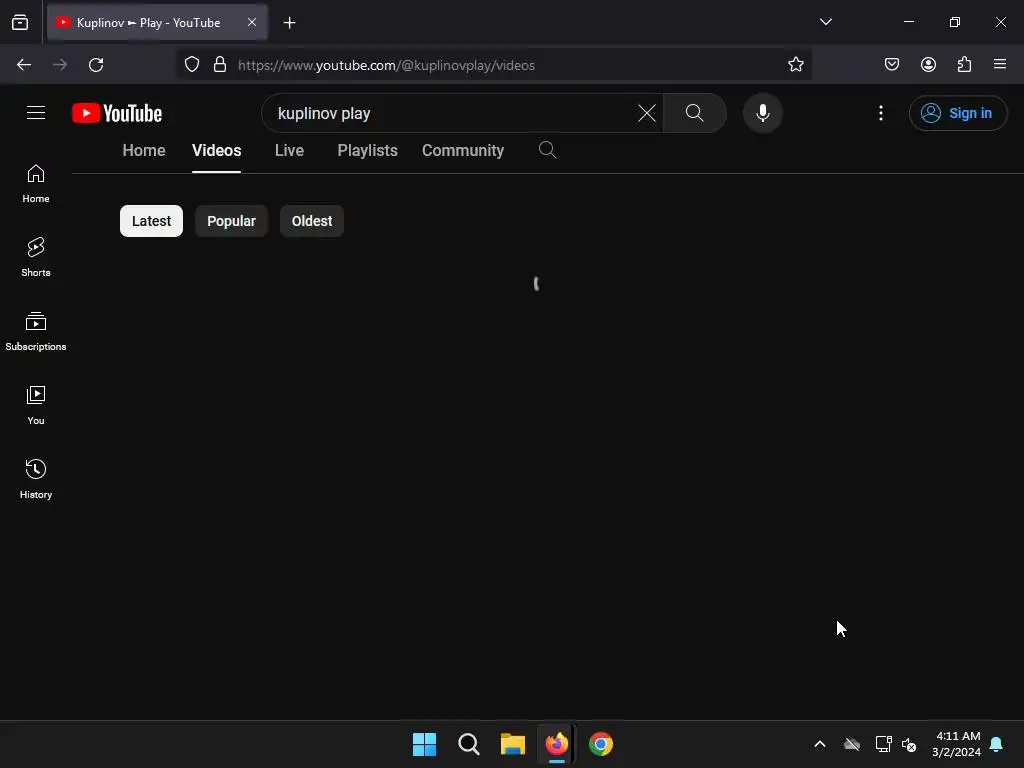This screenshot has width=1024, height=768.
Task: View site security lock info
Action: pyautogui.click(x=220, y=64)
